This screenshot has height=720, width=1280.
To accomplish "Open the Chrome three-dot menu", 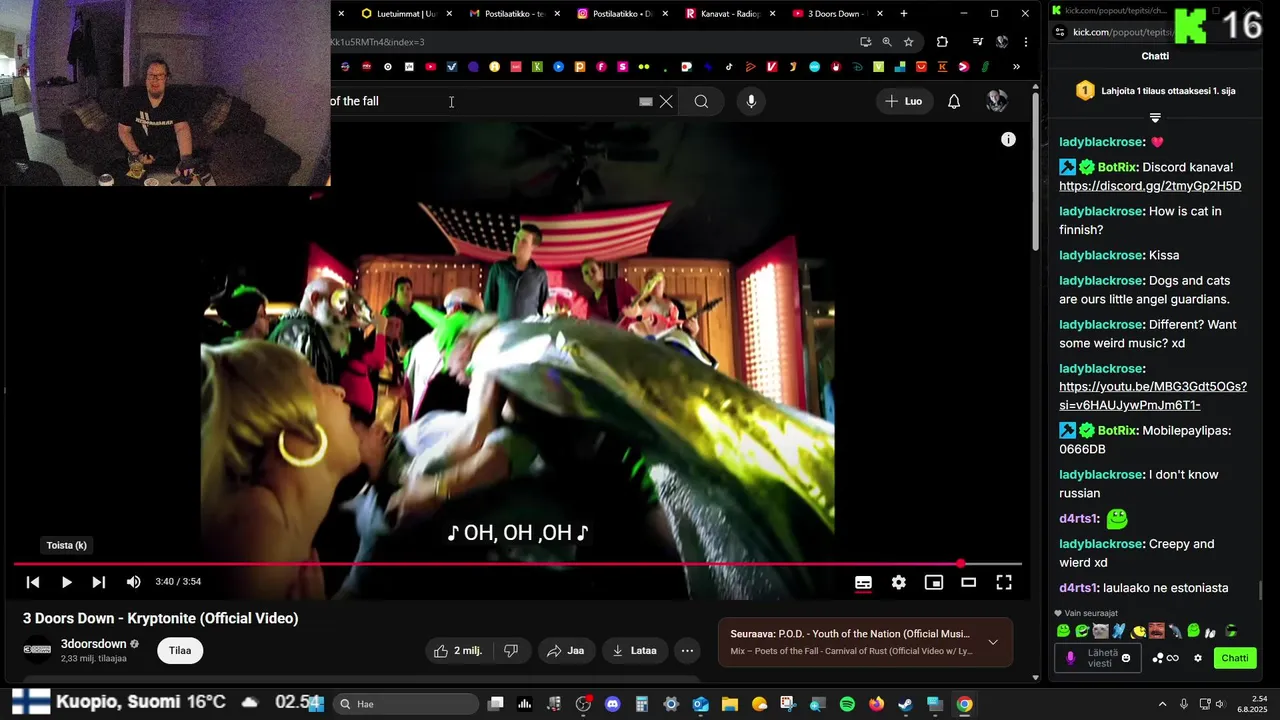I will click(1025, 42).
